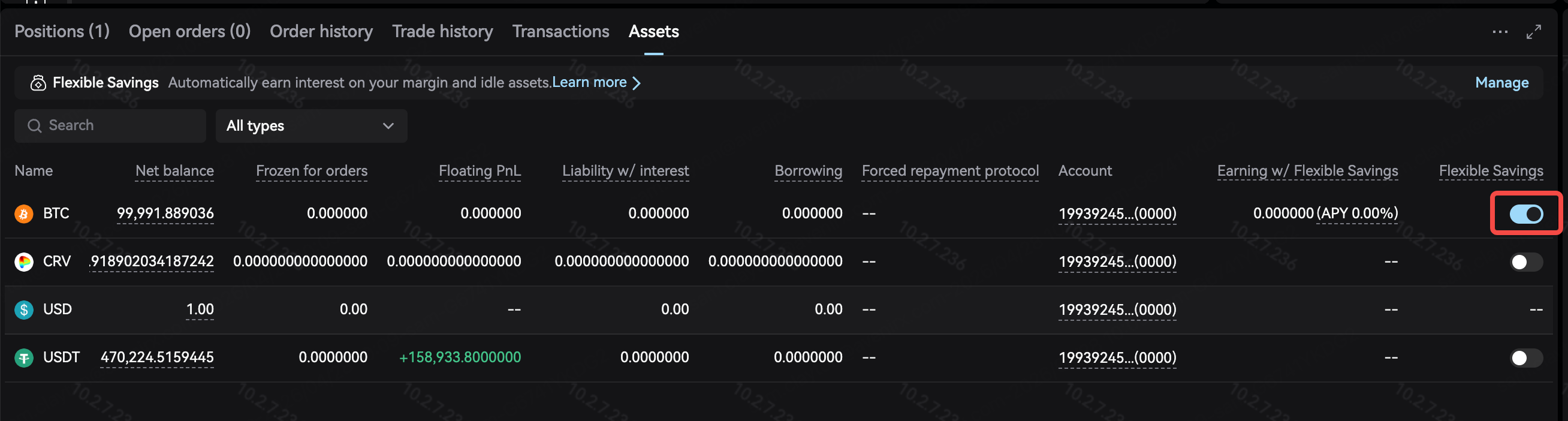Click the Manage link
1568x421 pixels.
click(x=1501, y=83)
